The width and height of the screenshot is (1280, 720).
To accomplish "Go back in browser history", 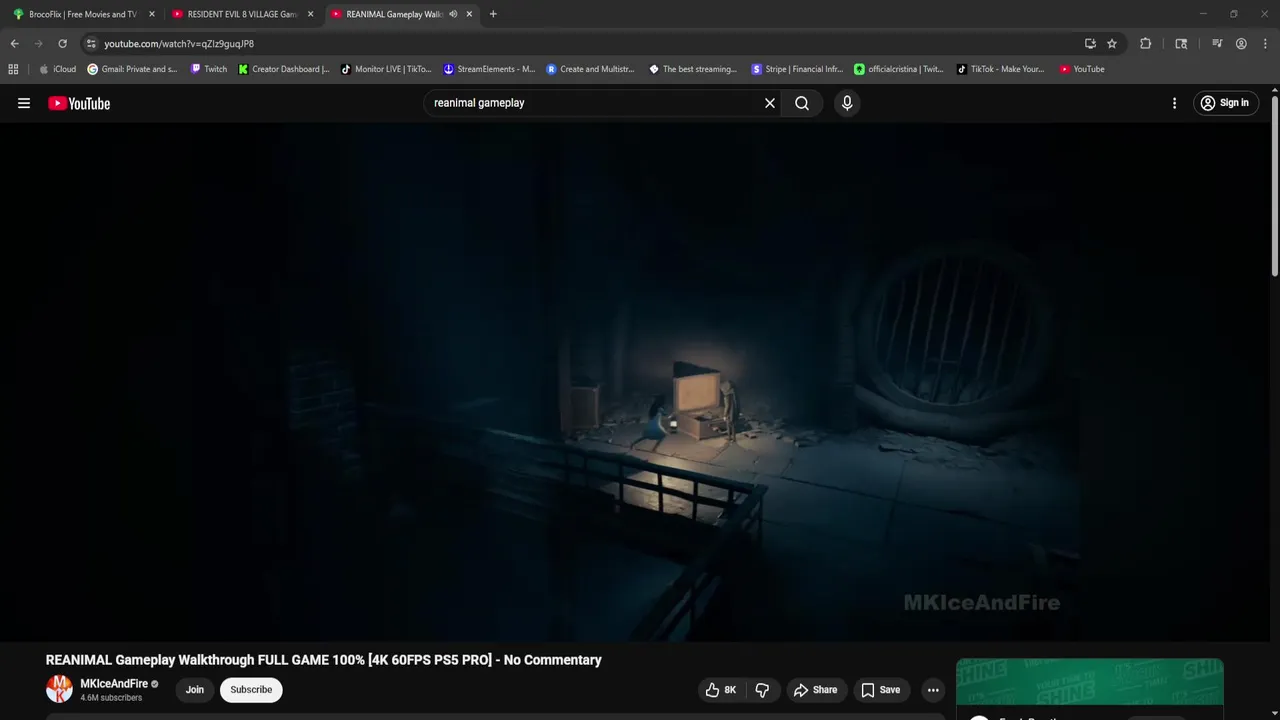I will pyautogui.click(x=14, y=44).
